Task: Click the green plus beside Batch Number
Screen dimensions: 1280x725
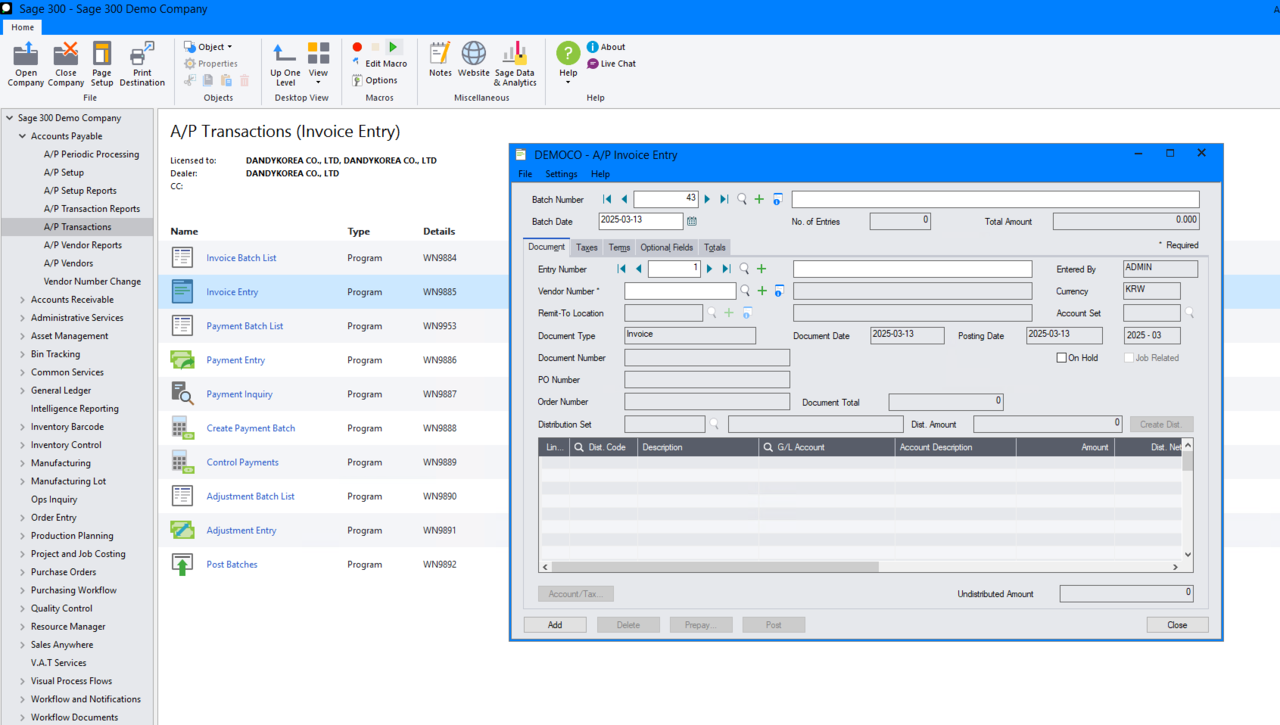Action: pyautogui.click(x=759, y=200)
